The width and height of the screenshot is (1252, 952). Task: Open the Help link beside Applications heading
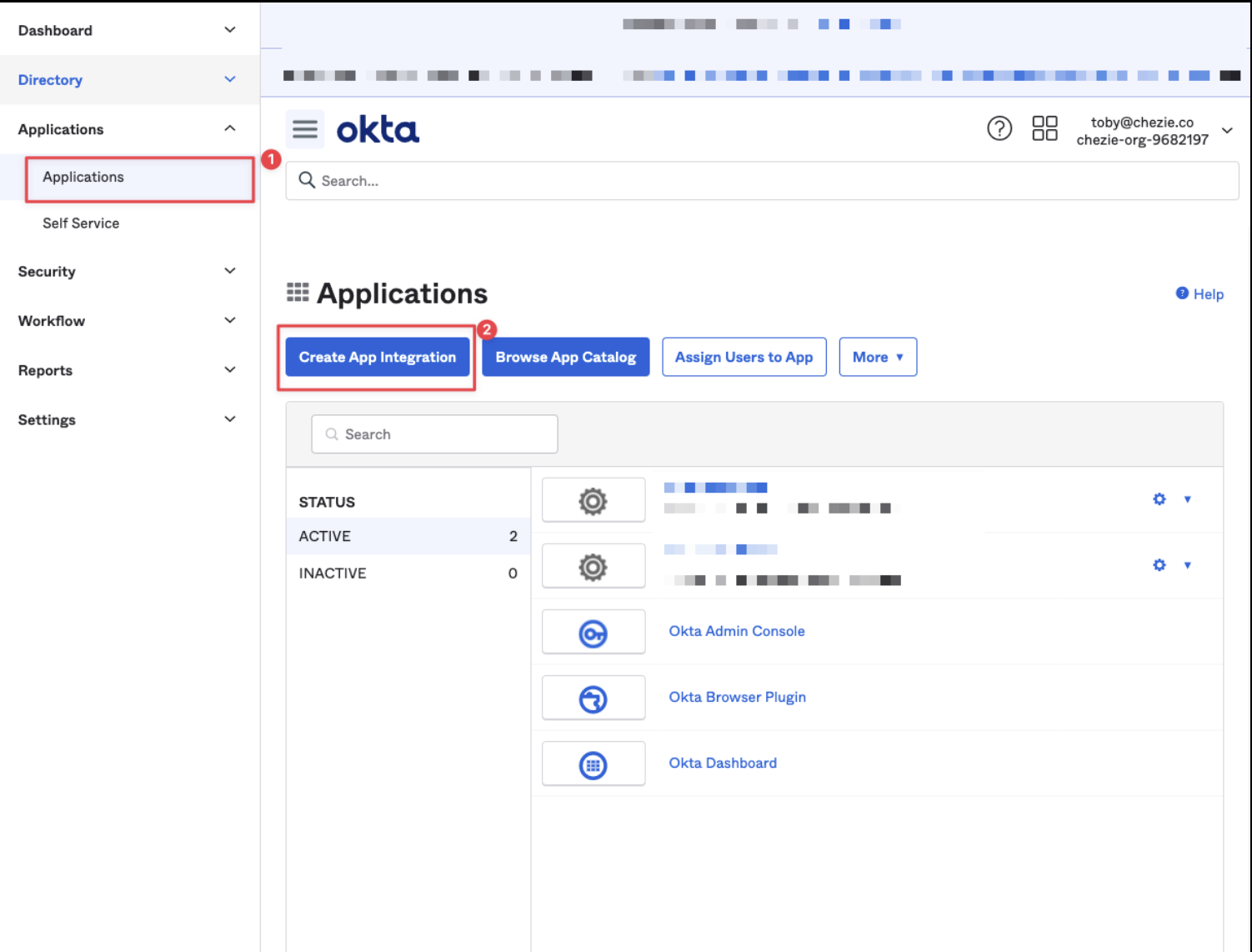click(1200, 294)
